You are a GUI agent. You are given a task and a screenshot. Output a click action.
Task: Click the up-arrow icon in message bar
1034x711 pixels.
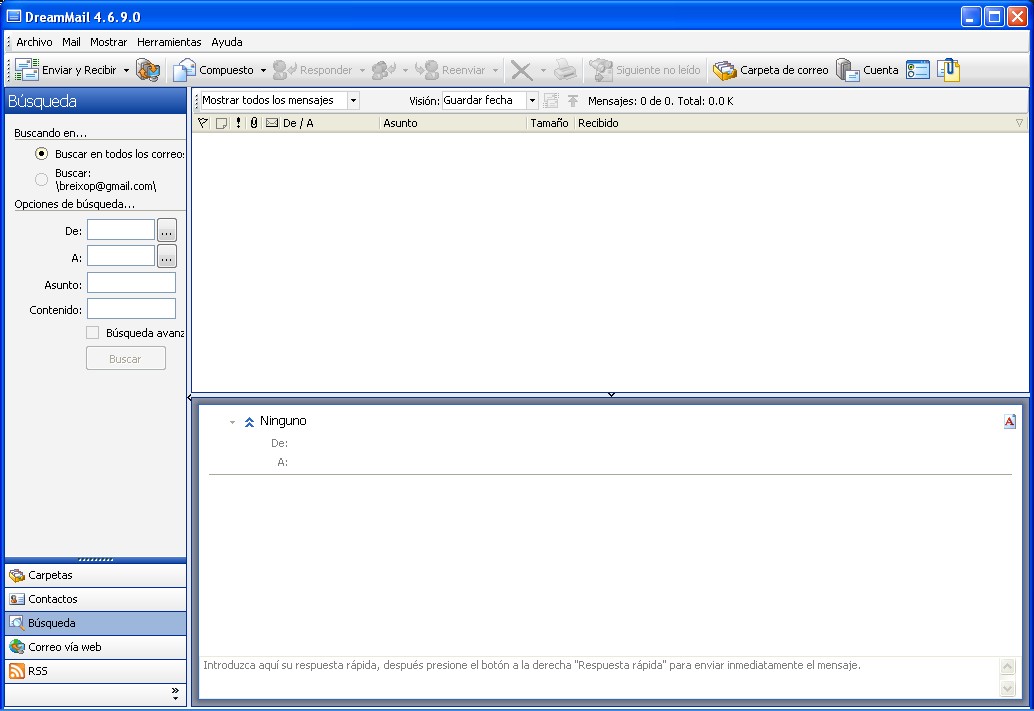(x=573, y=100)
